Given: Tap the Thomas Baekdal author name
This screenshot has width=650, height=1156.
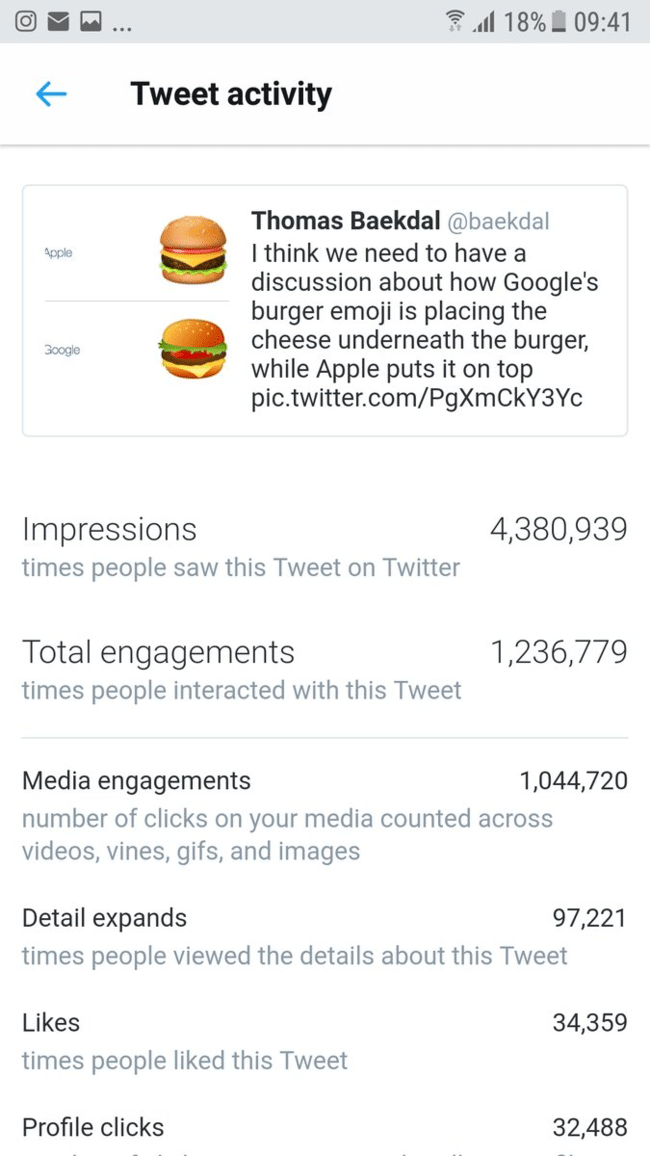Looking at the screenshot, I should [338, 220].
